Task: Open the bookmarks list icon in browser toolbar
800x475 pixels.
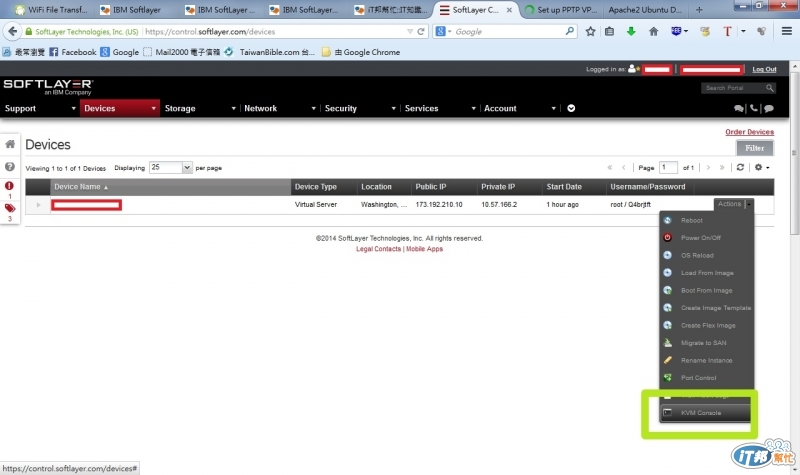Action: [x=609, y=32]
